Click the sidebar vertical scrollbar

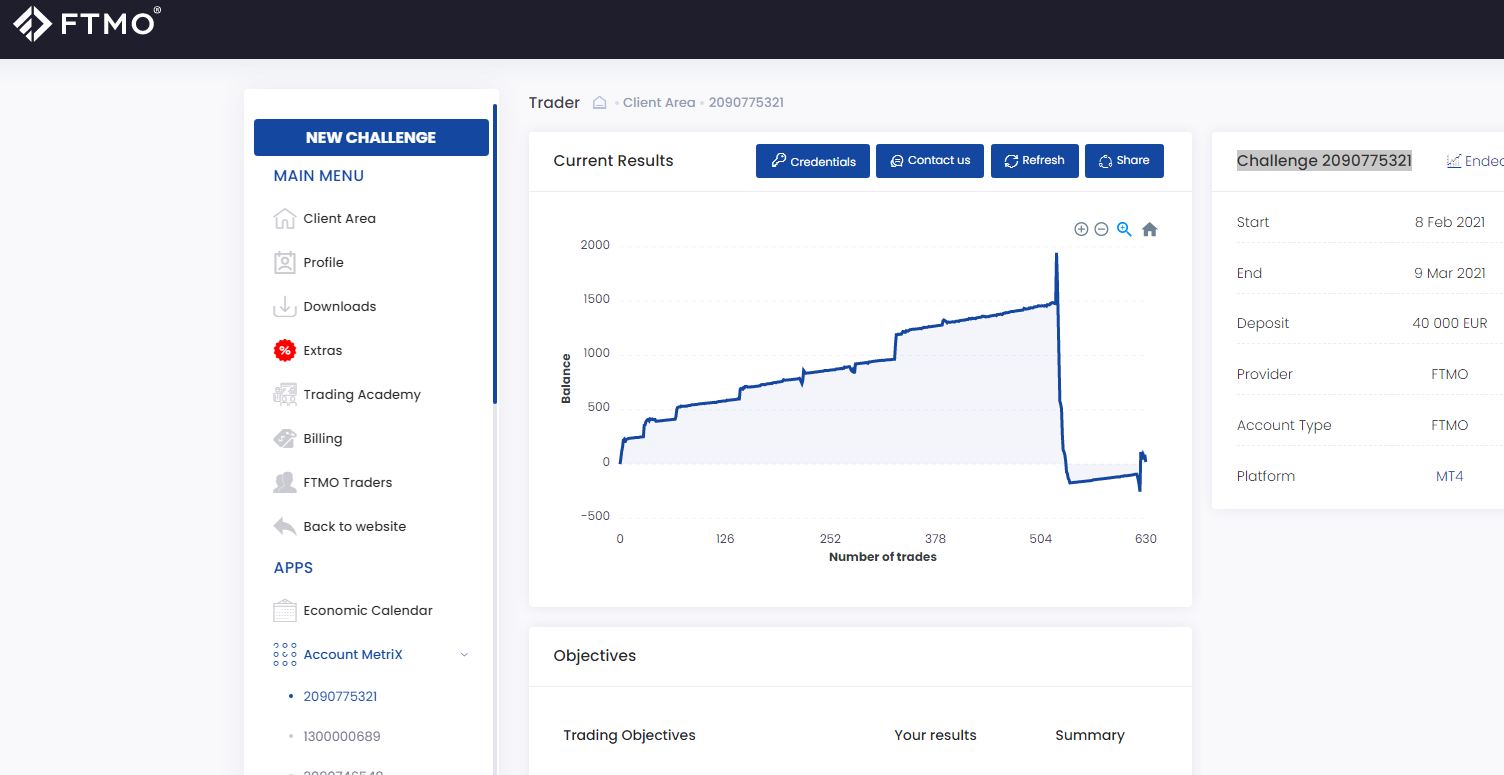click(495, 254)
